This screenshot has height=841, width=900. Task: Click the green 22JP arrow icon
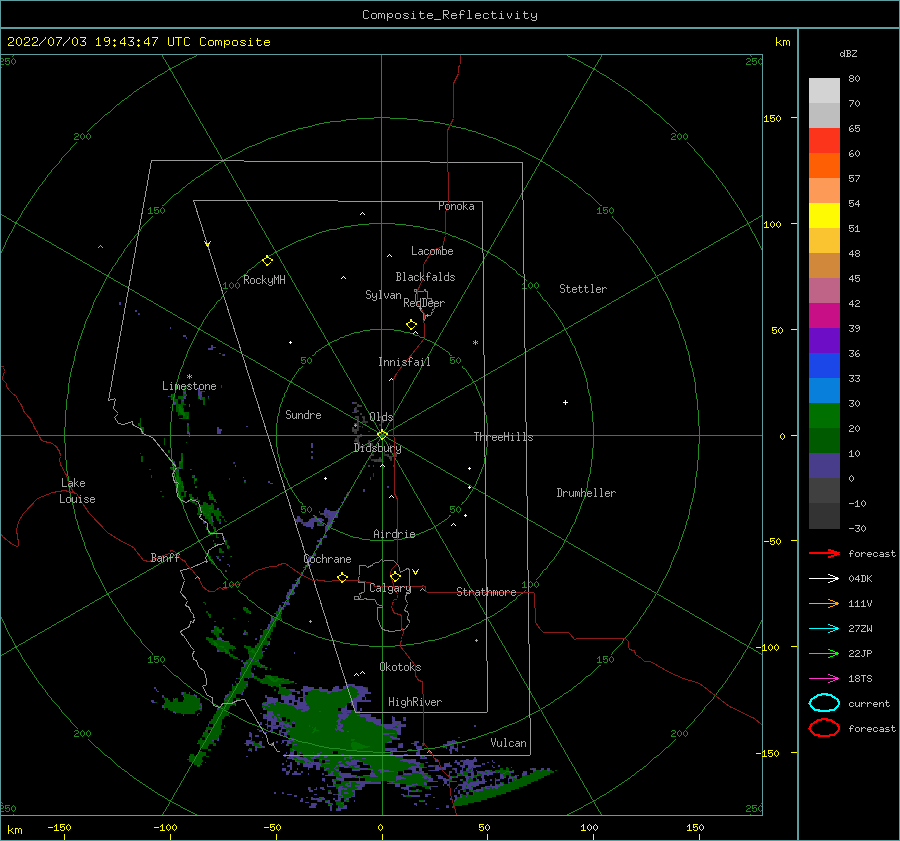click(x=824, y=653)
